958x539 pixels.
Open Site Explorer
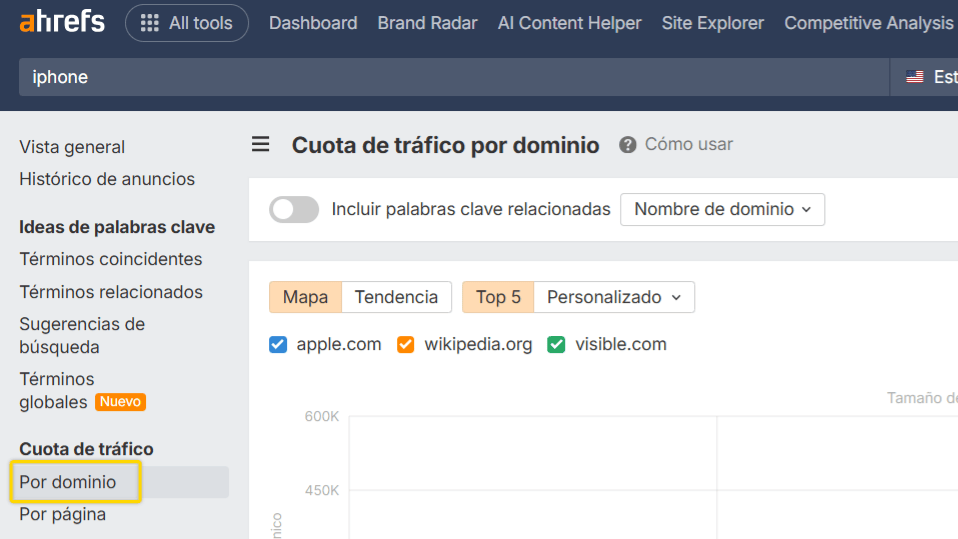(x=712, y=23)
